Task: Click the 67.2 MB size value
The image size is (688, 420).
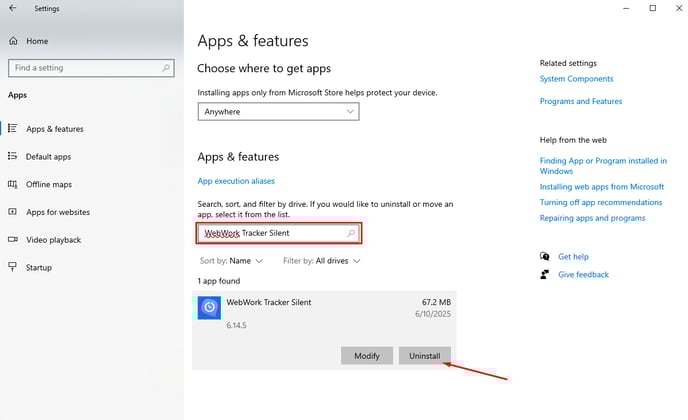Action: [x=436, y=302]
